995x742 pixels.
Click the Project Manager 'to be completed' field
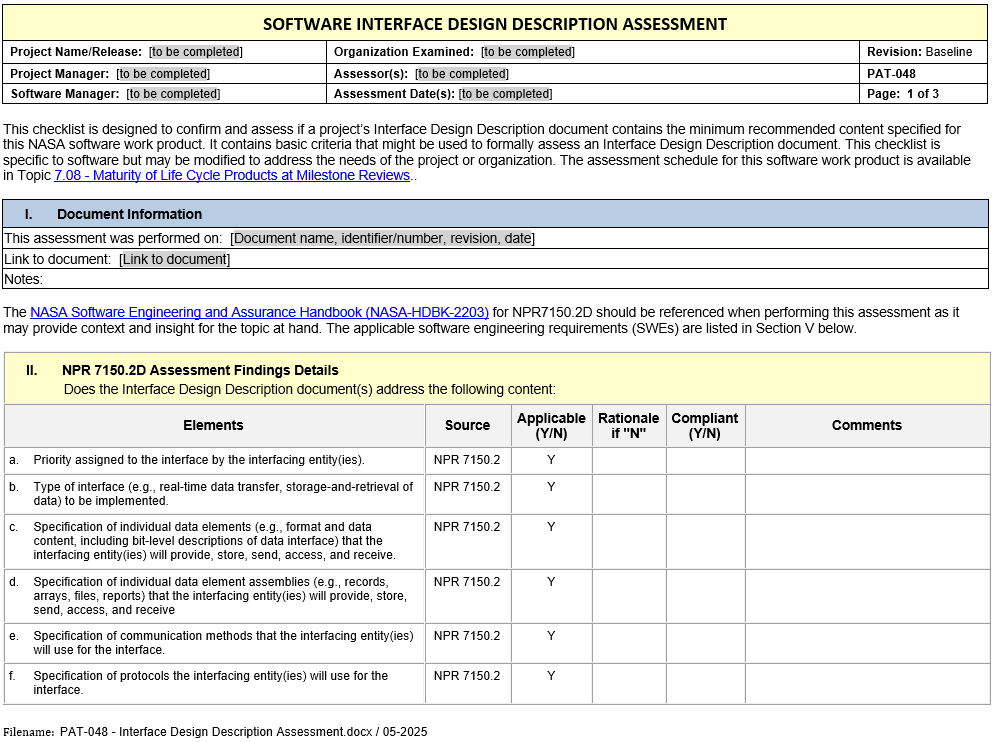pos(163,74)
